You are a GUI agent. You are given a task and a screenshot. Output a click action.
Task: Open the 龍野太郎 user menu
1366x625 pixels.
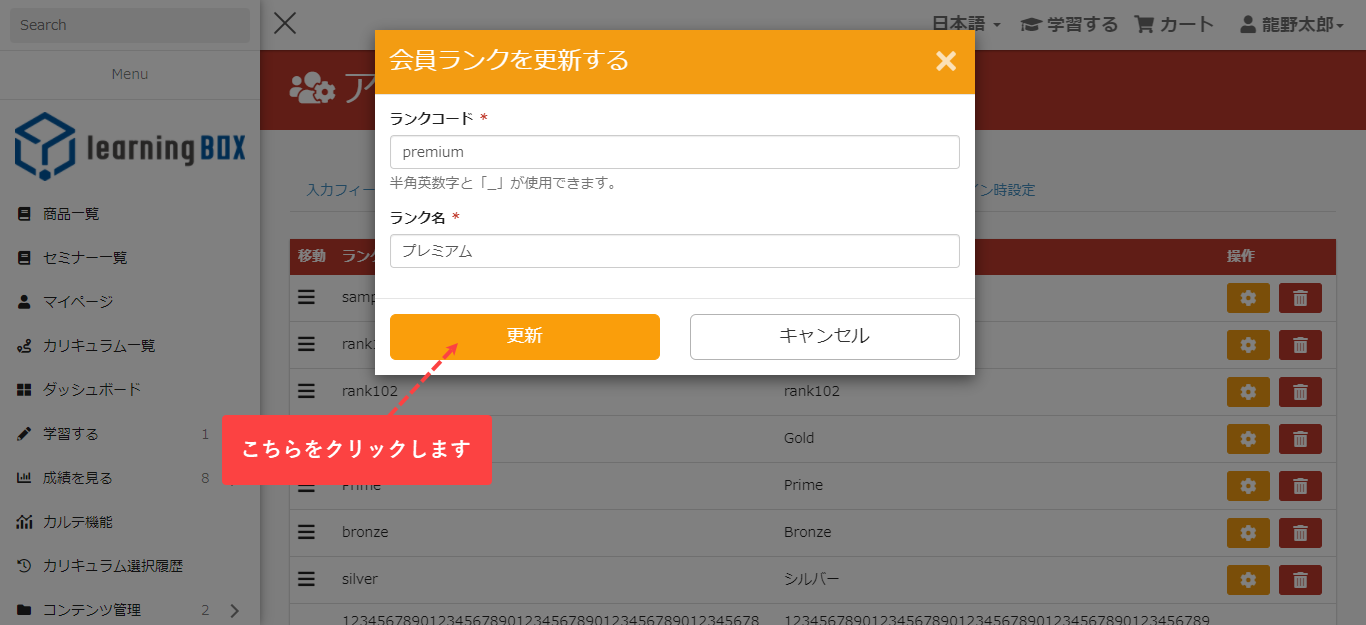[1292, 24]
